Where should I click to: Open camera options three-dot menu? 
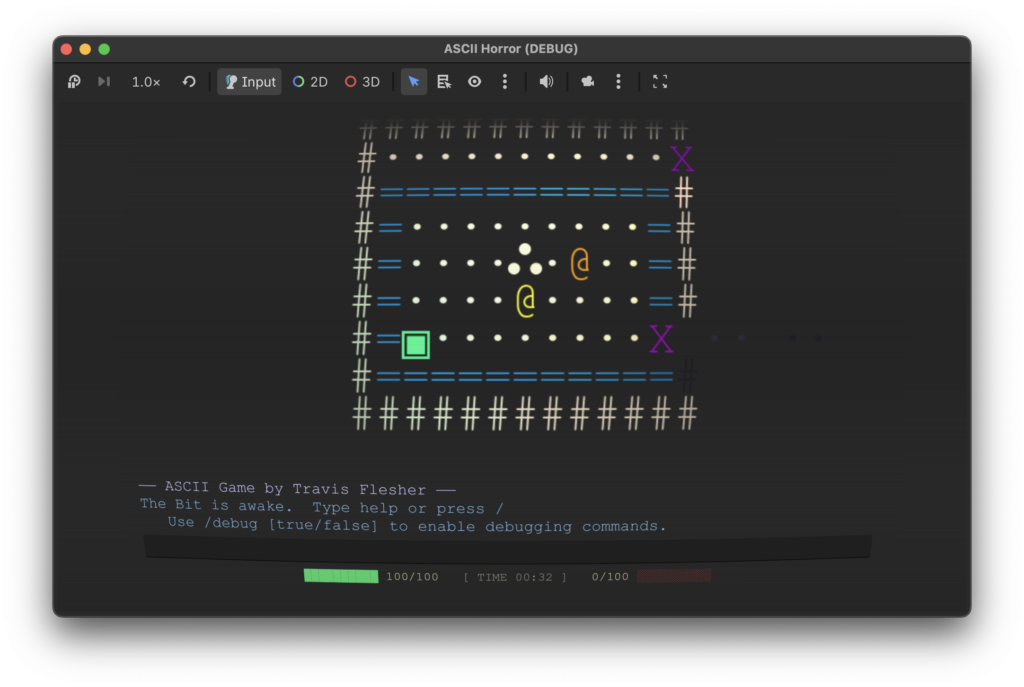click(x=618, y=82)
